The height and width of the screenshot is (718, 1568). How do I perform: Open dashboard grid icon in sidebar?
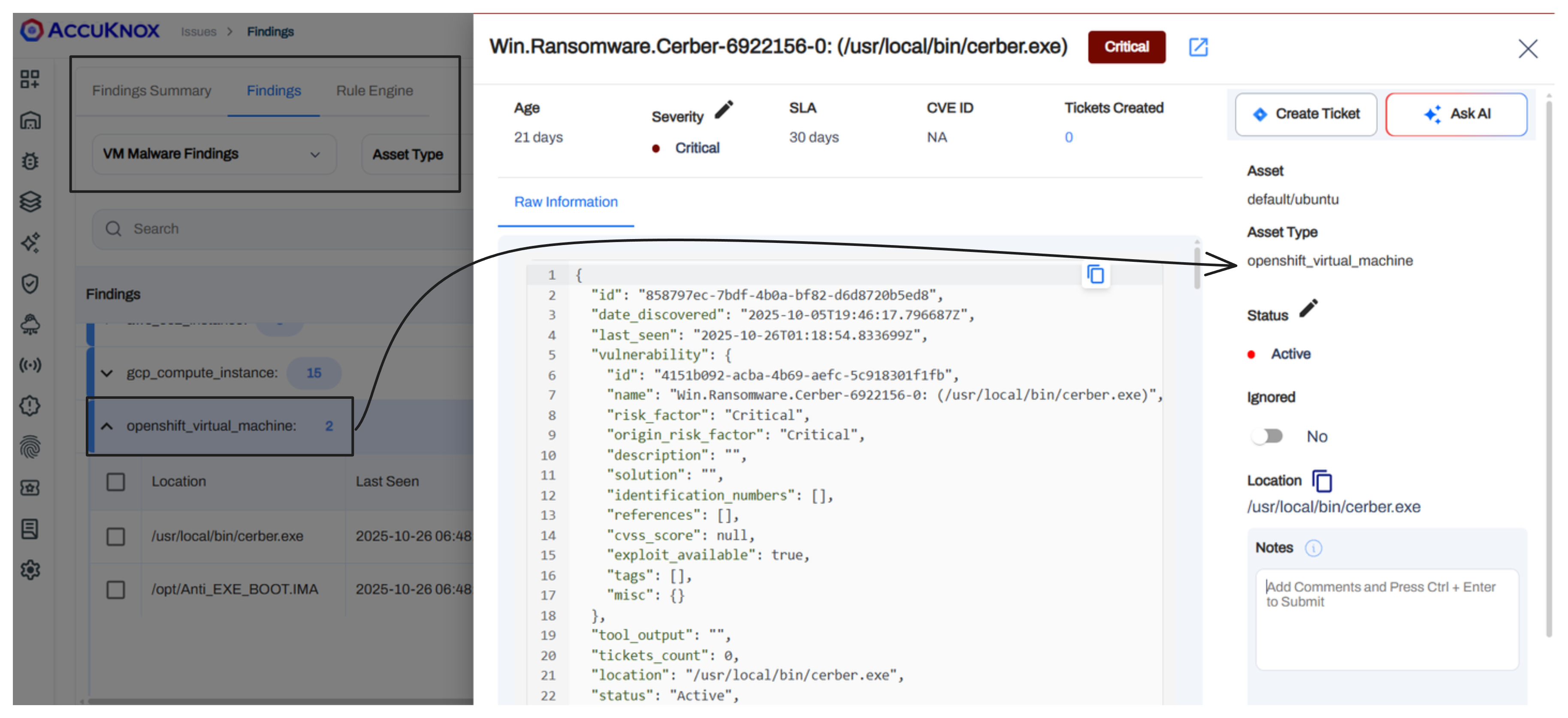pyautogui.click(x=30, y=79)
